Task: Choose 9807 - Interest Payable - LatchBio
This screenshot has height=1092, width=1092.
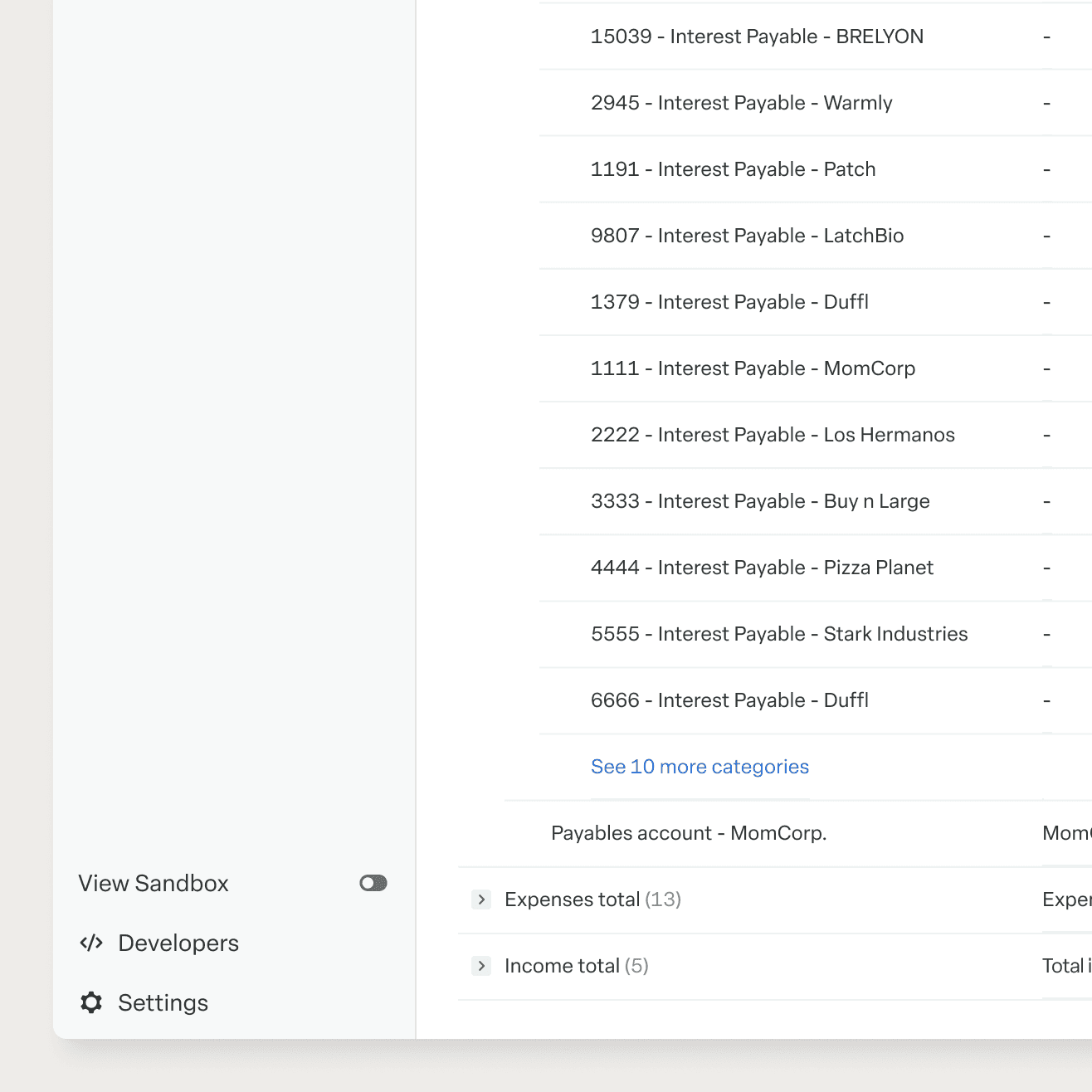Action: click(747, 236)
